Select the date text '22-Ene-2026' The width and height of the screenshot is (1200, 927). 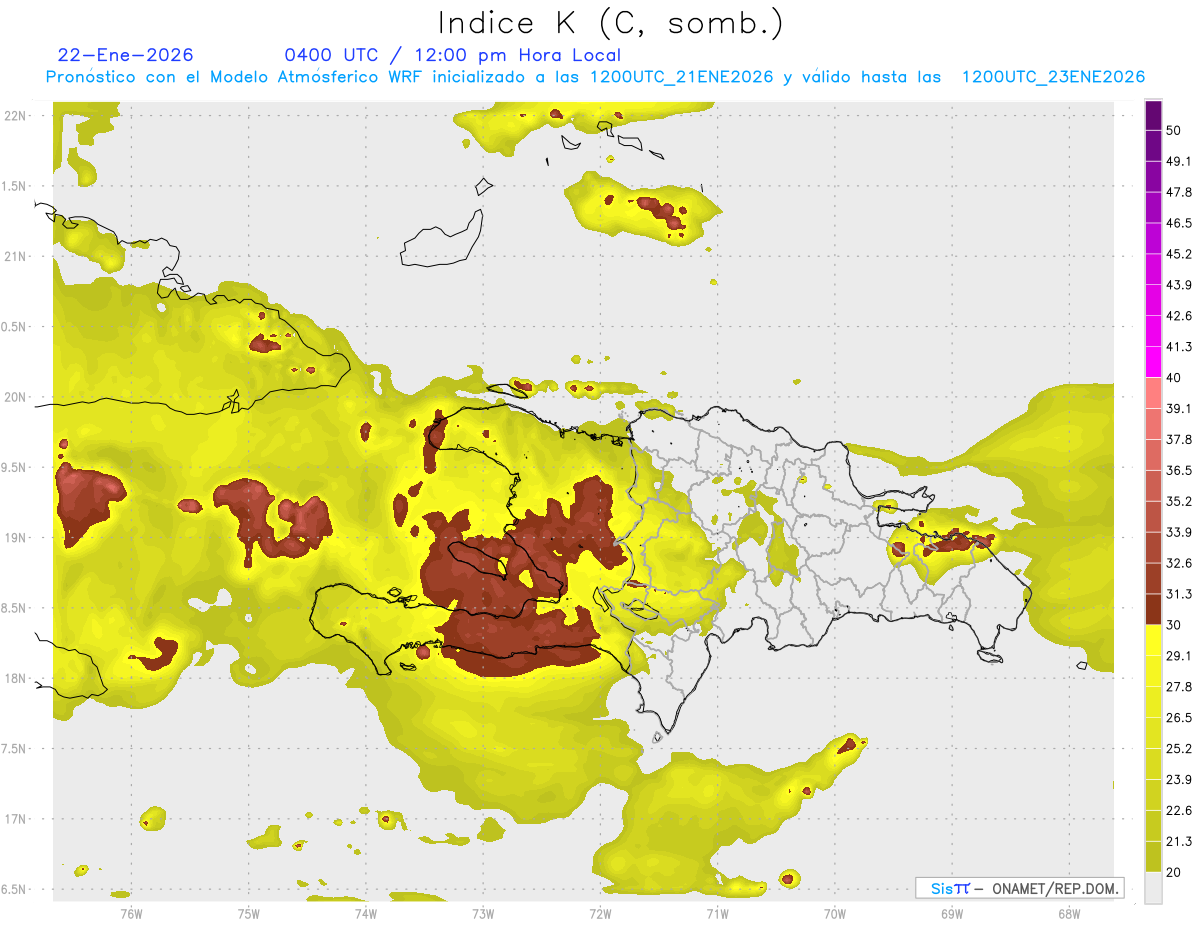[126, 55]
